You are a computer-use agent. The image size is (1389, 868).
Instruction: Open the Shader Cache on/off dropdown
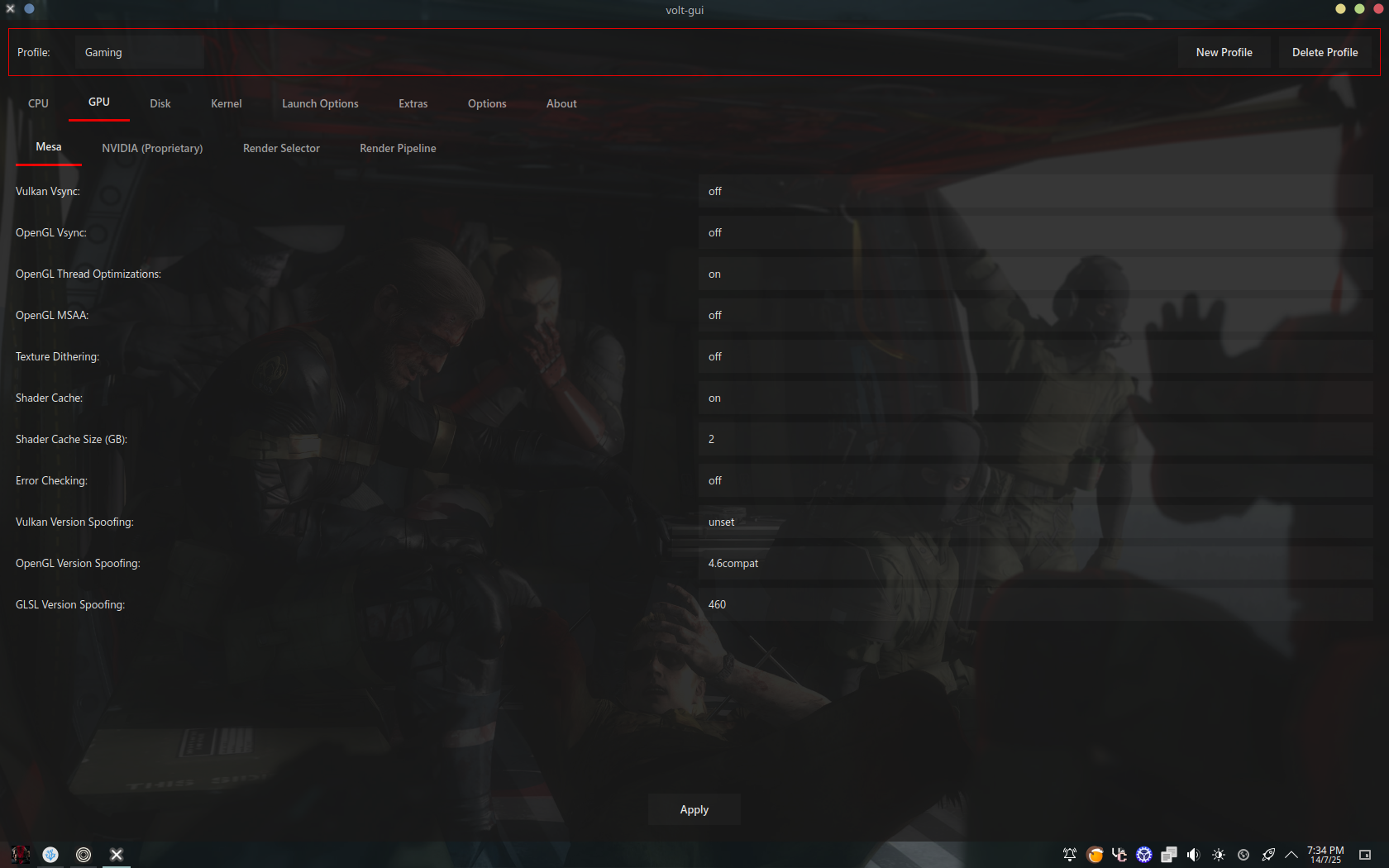[x=1036, y=398]
